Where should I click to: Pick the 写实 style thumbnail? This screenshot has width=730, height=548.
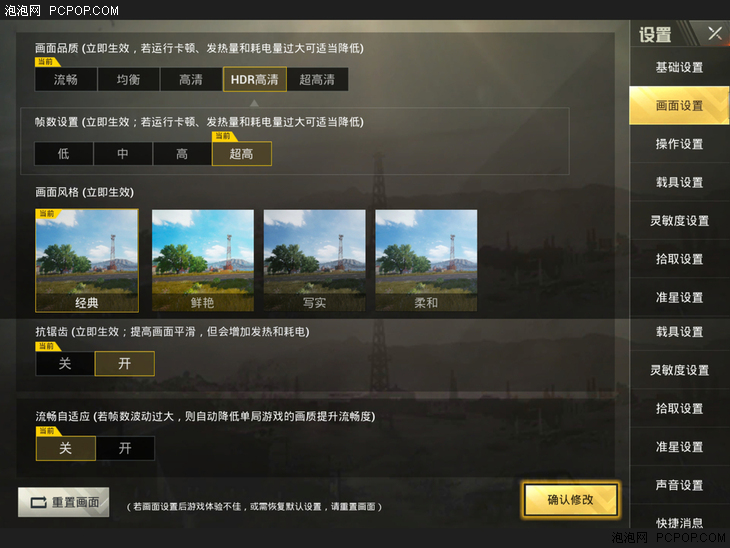(315, 260)
